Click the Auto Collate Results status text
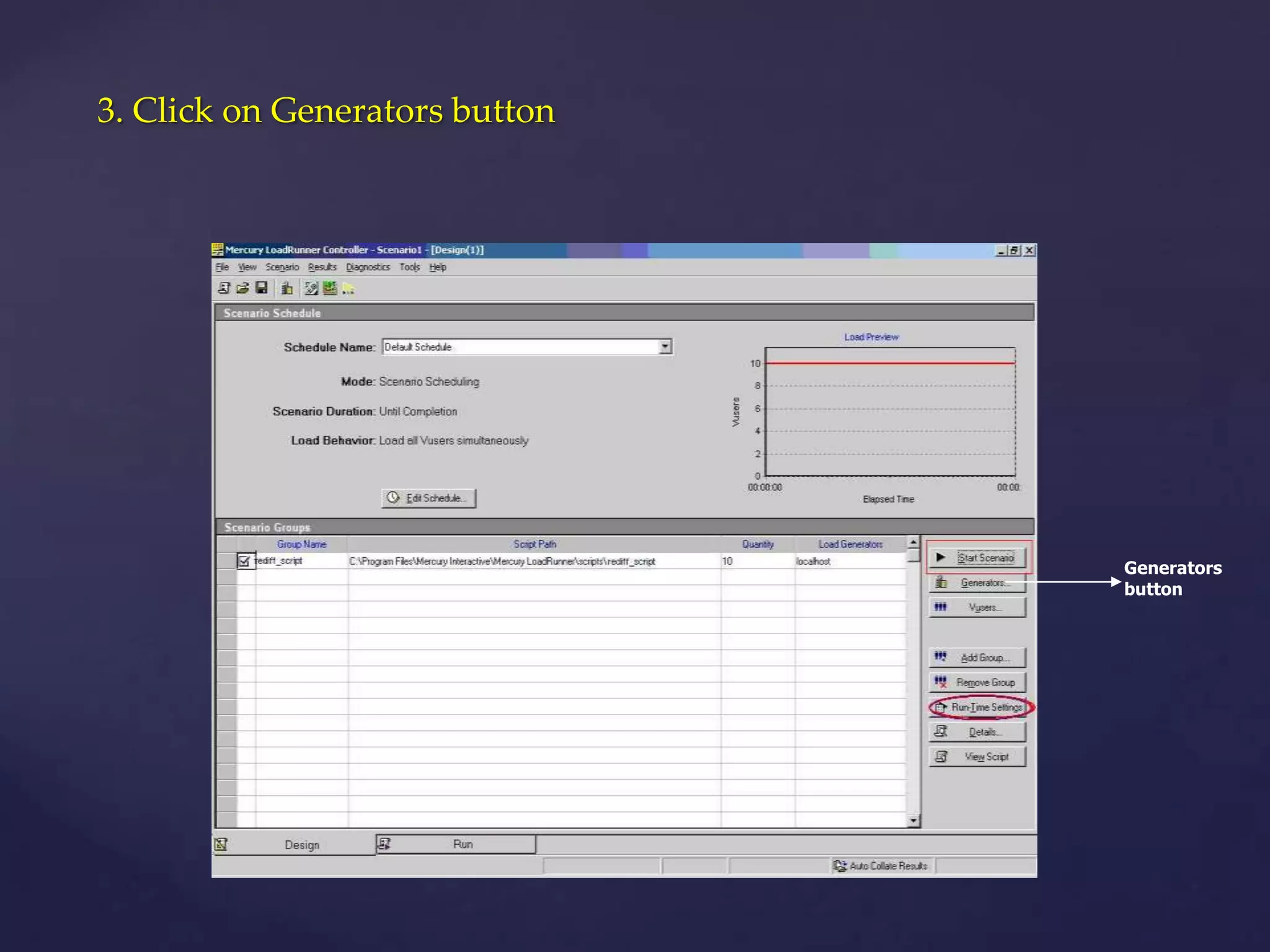Viewport: 1270px width, 952px height. coord(888,866)
